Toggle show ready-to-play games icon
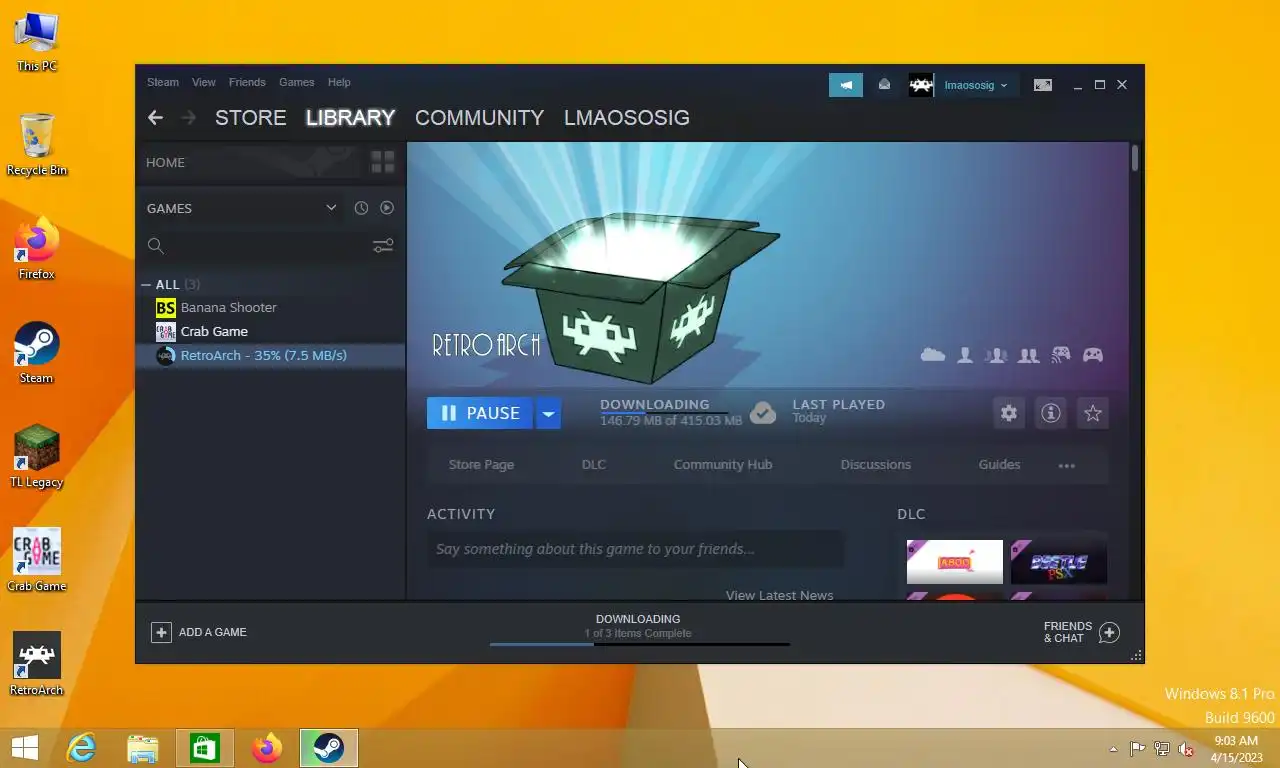 387,208
